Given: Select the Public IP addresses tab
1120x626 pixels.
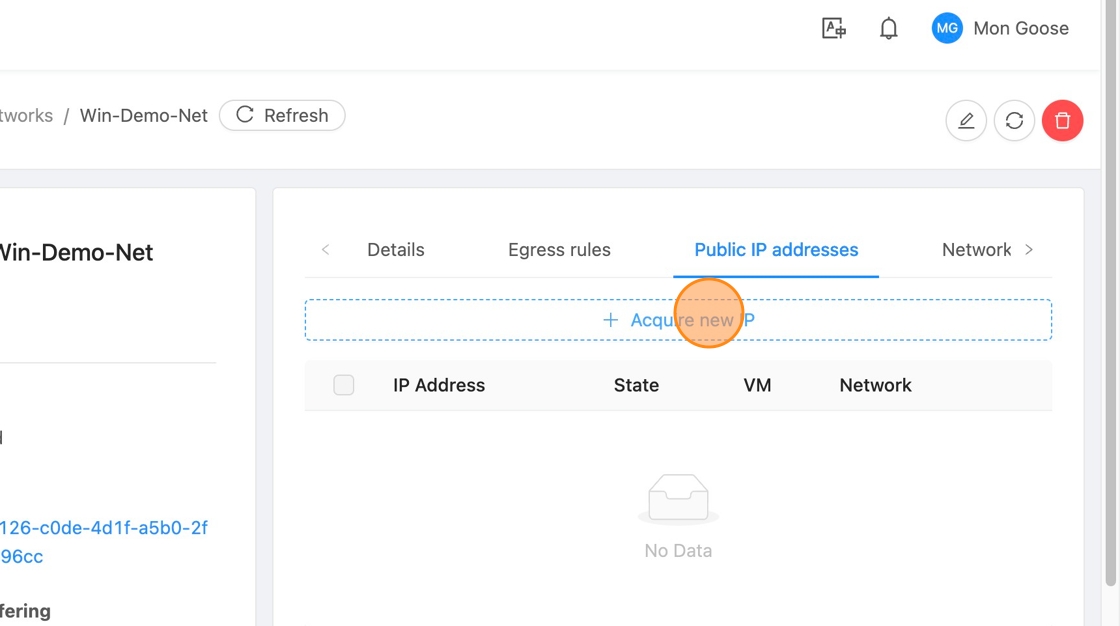Looking at the screenshot, I should coord(776,250).
